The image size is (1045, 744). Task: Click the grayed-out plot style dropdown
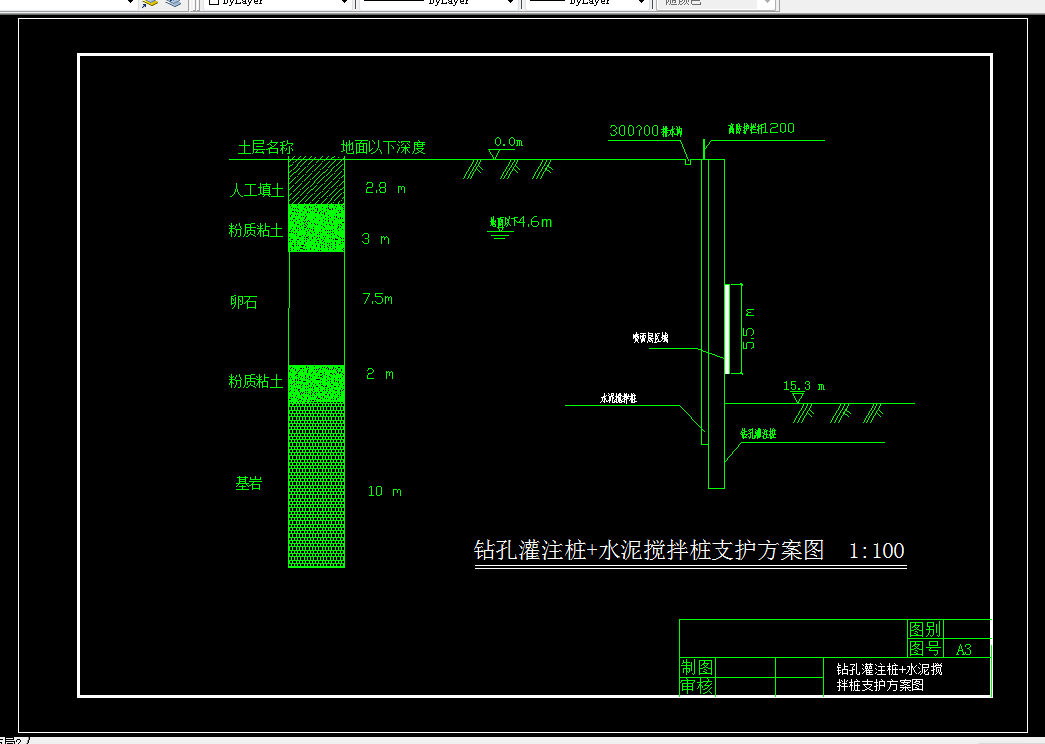715,3
